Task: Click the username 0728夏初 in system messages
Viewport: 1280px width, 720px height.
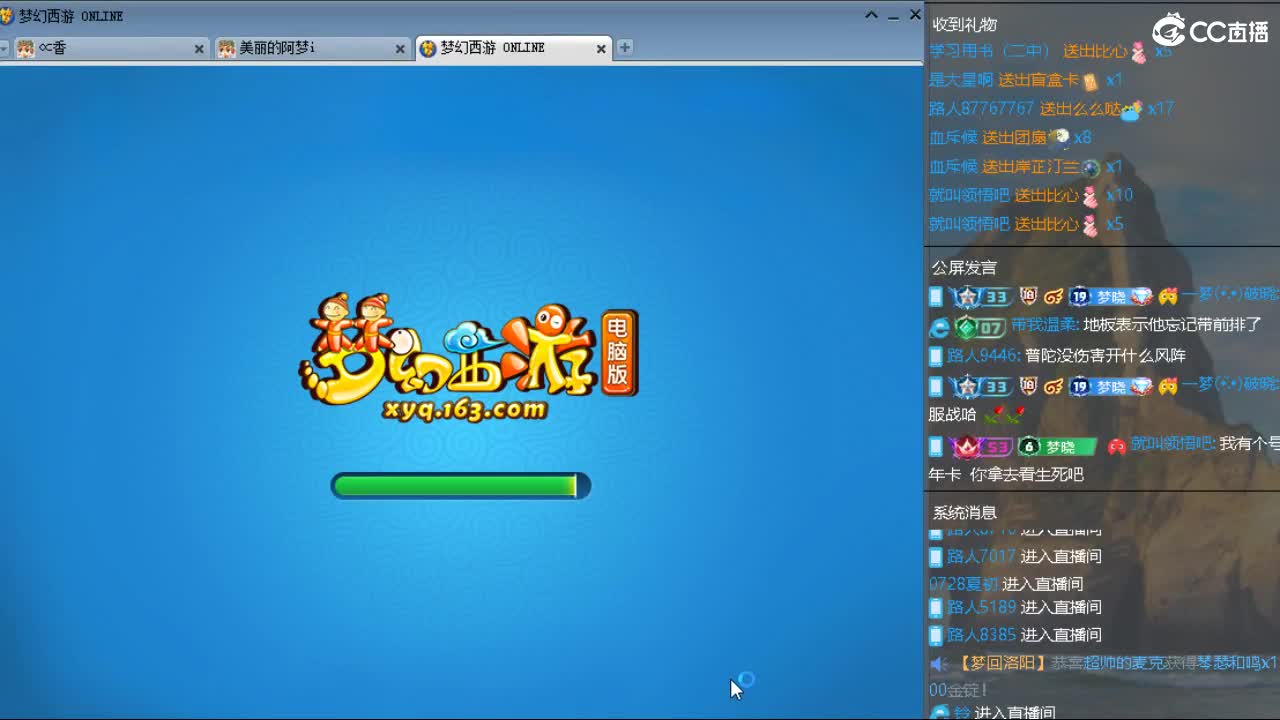Action: point(964,584)
